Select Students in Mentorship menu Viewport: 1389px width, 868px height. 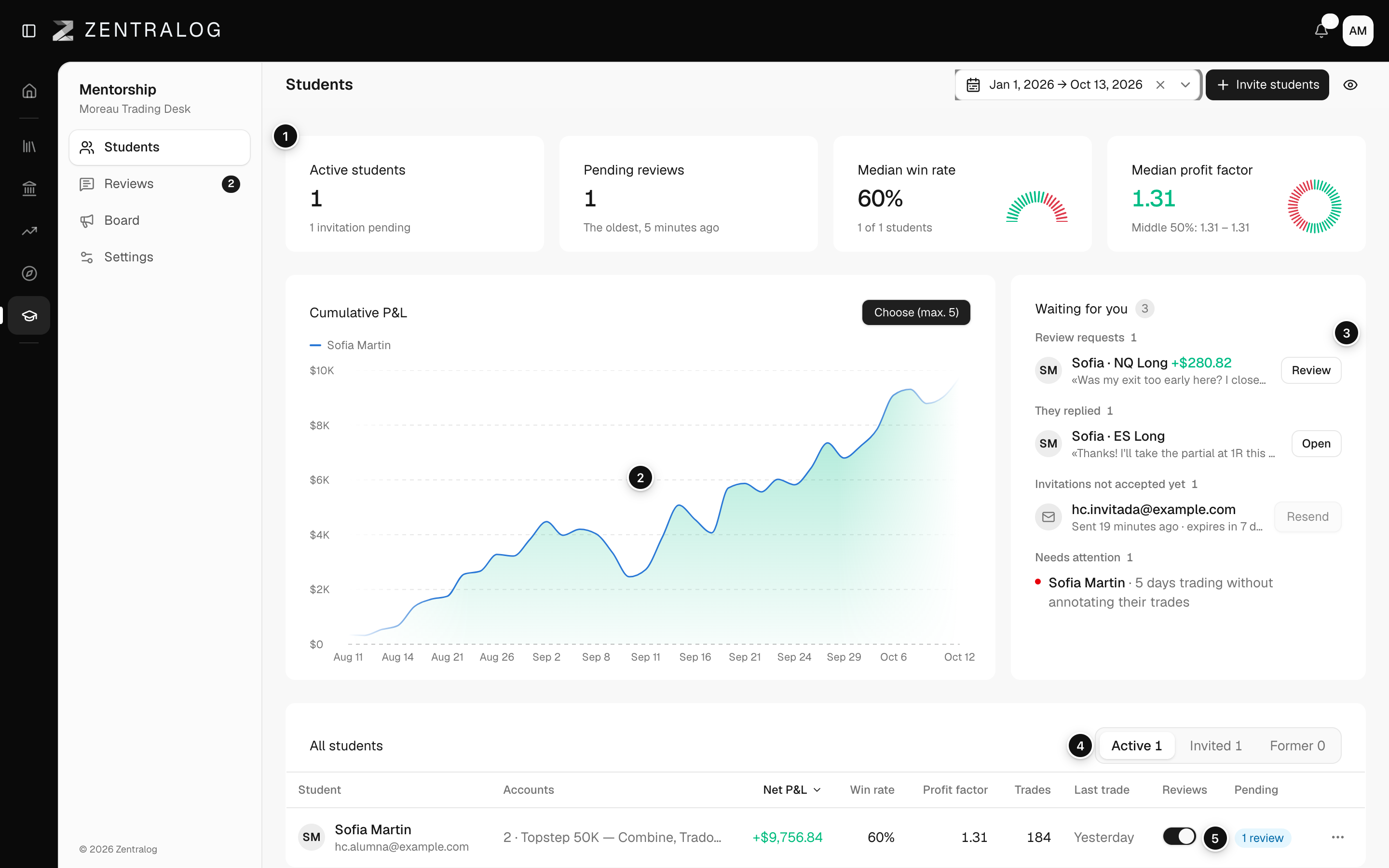(x=160, y=147)
